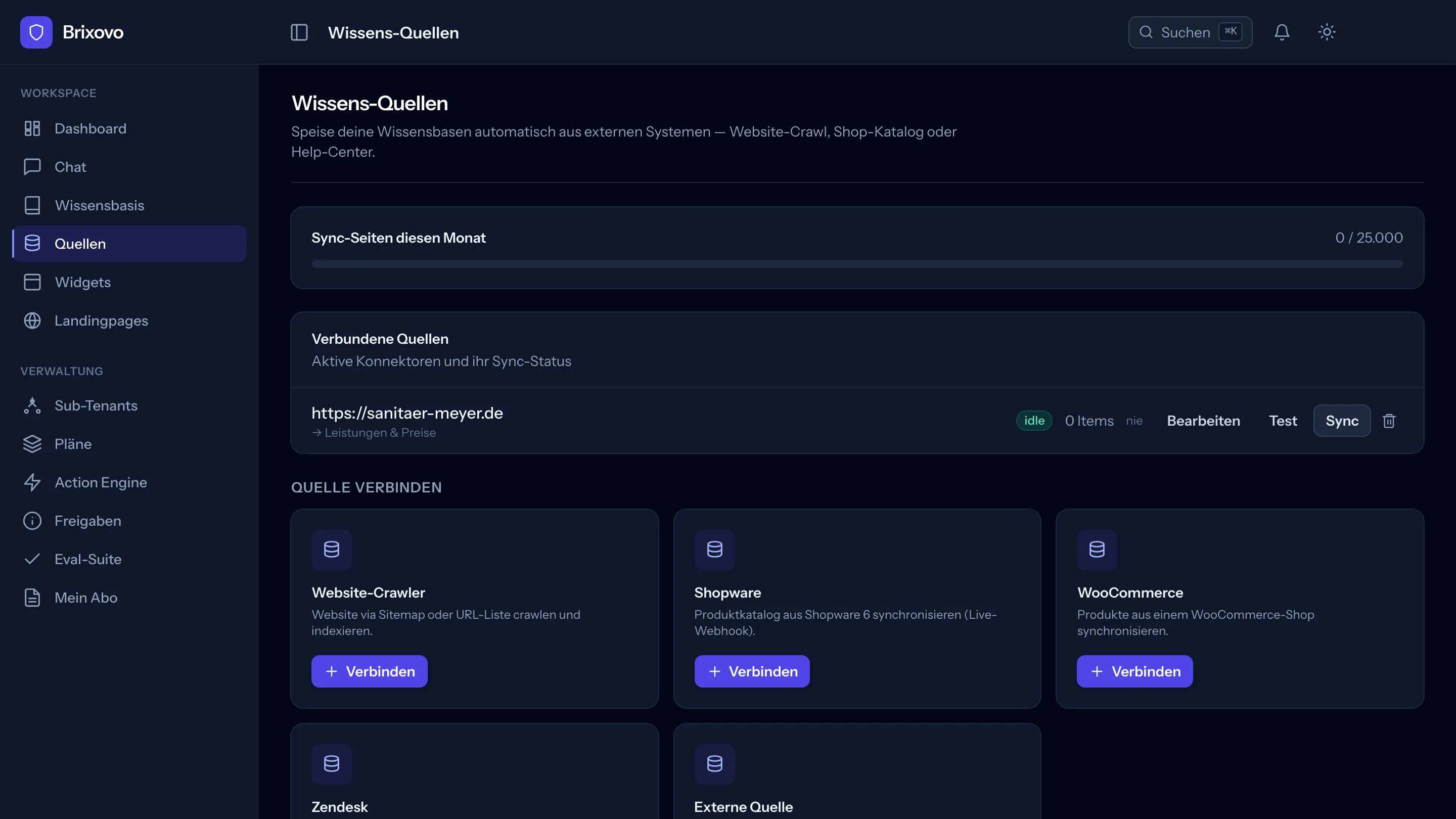This screenshot has height=819, width=1456.
Task: Click the Pläne layers icon
Action: (x=32, y=444)
